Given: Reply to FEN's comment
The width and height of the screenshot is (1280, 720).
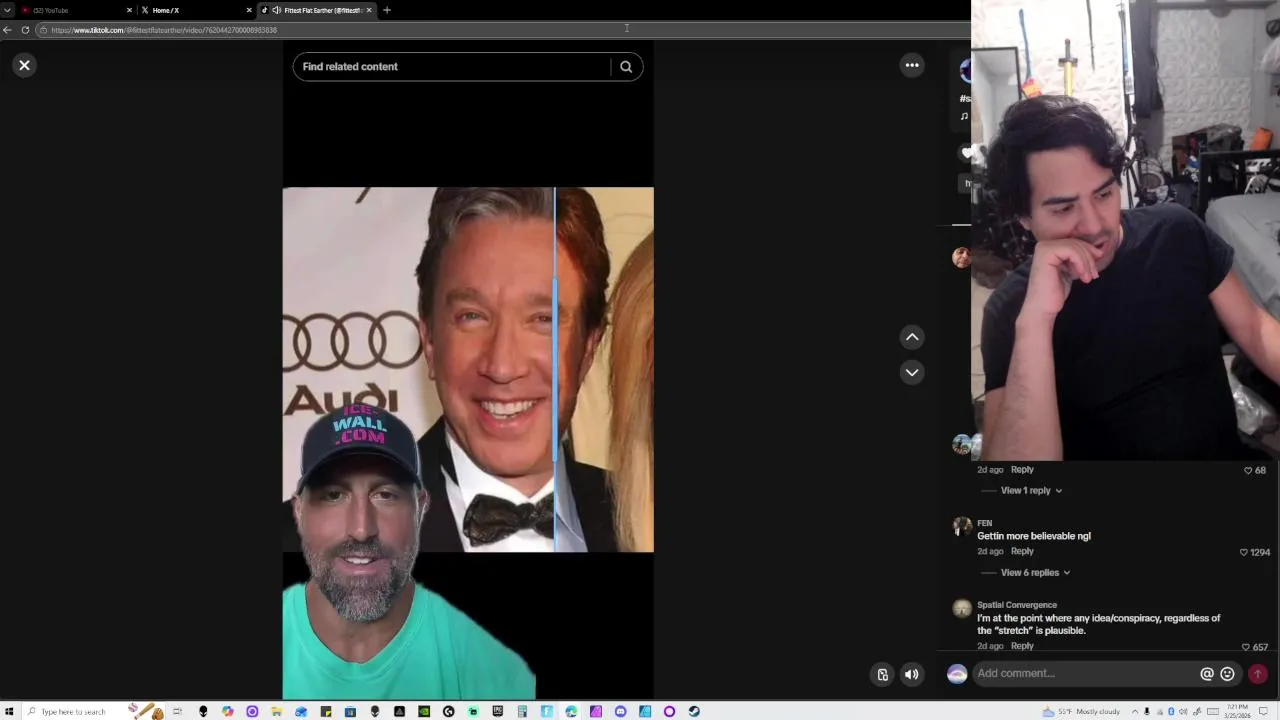Looking at the screenshot, I should (x=1022, y=551).
